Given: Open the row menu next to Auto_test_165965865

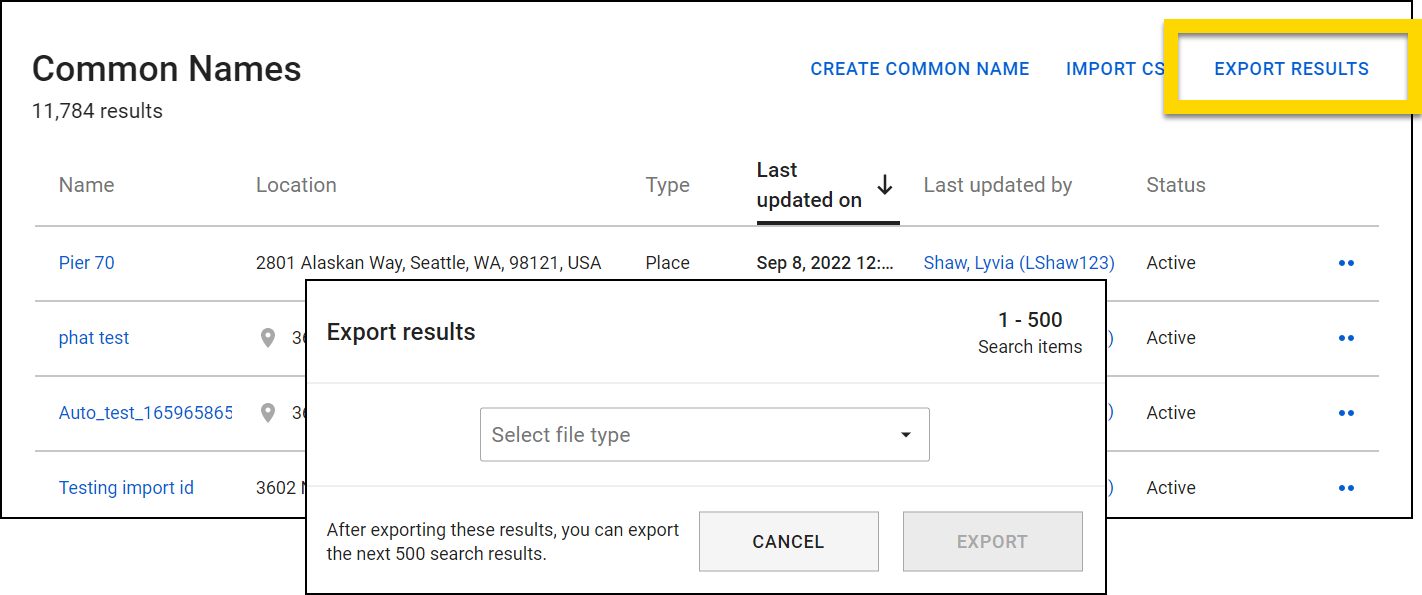Looking at the screenshot, I should tap(1346, 412).
